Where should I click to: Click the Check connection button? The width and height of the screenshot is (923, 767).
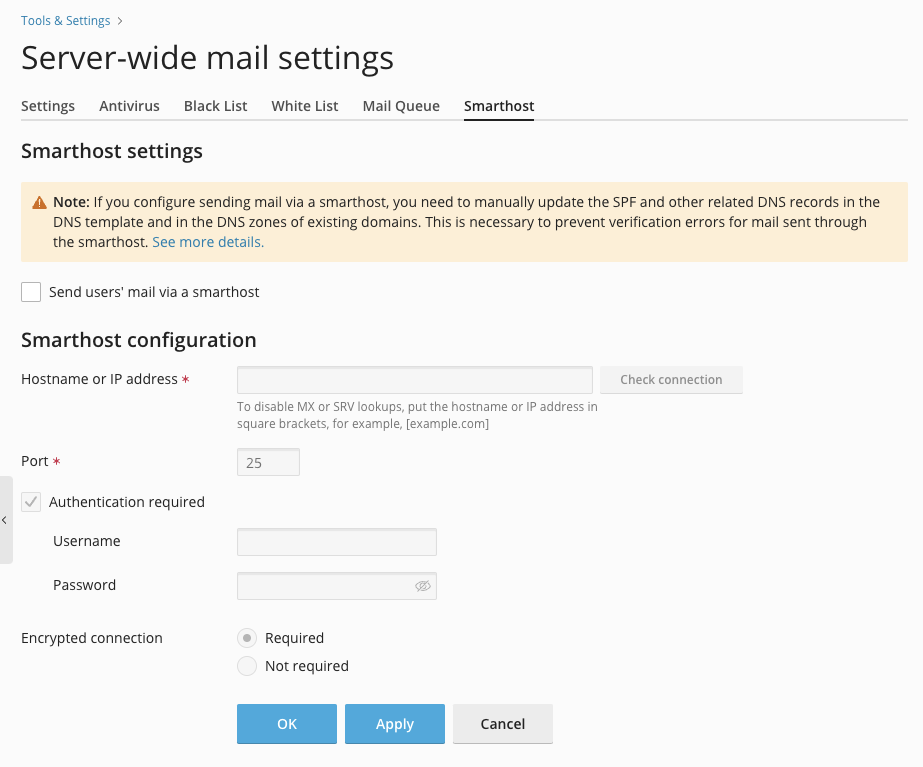click(x=671, y=380)
